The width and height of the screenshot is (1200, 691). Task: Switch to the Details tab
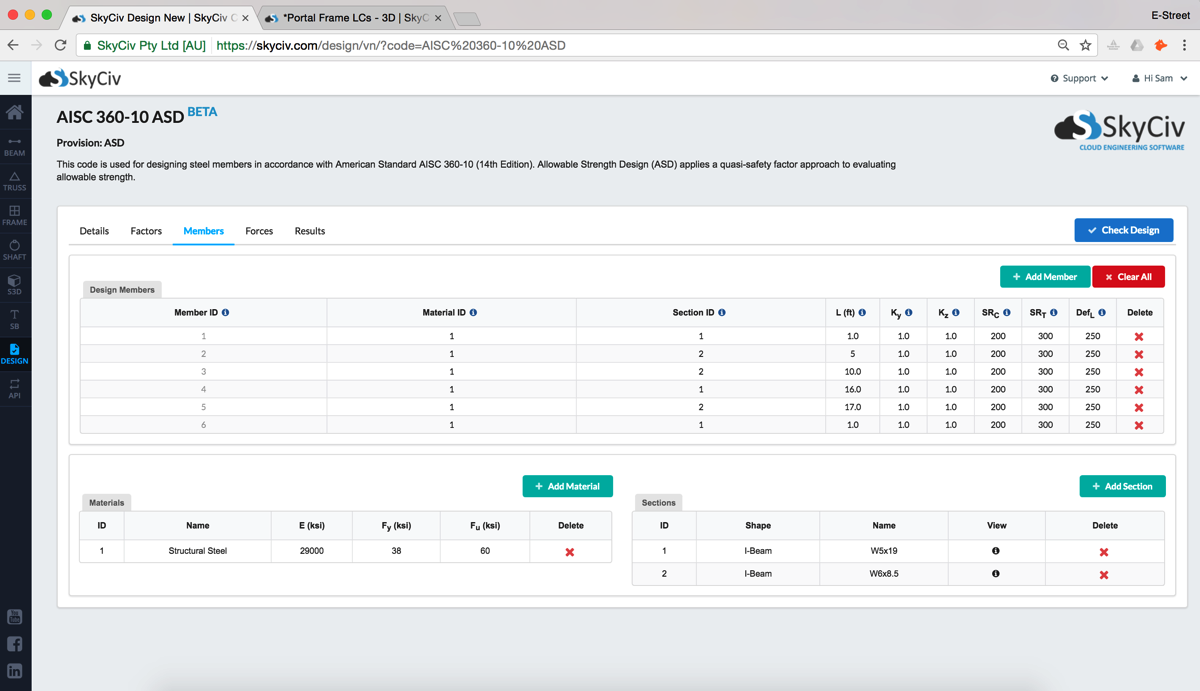[x=94, y=231]
